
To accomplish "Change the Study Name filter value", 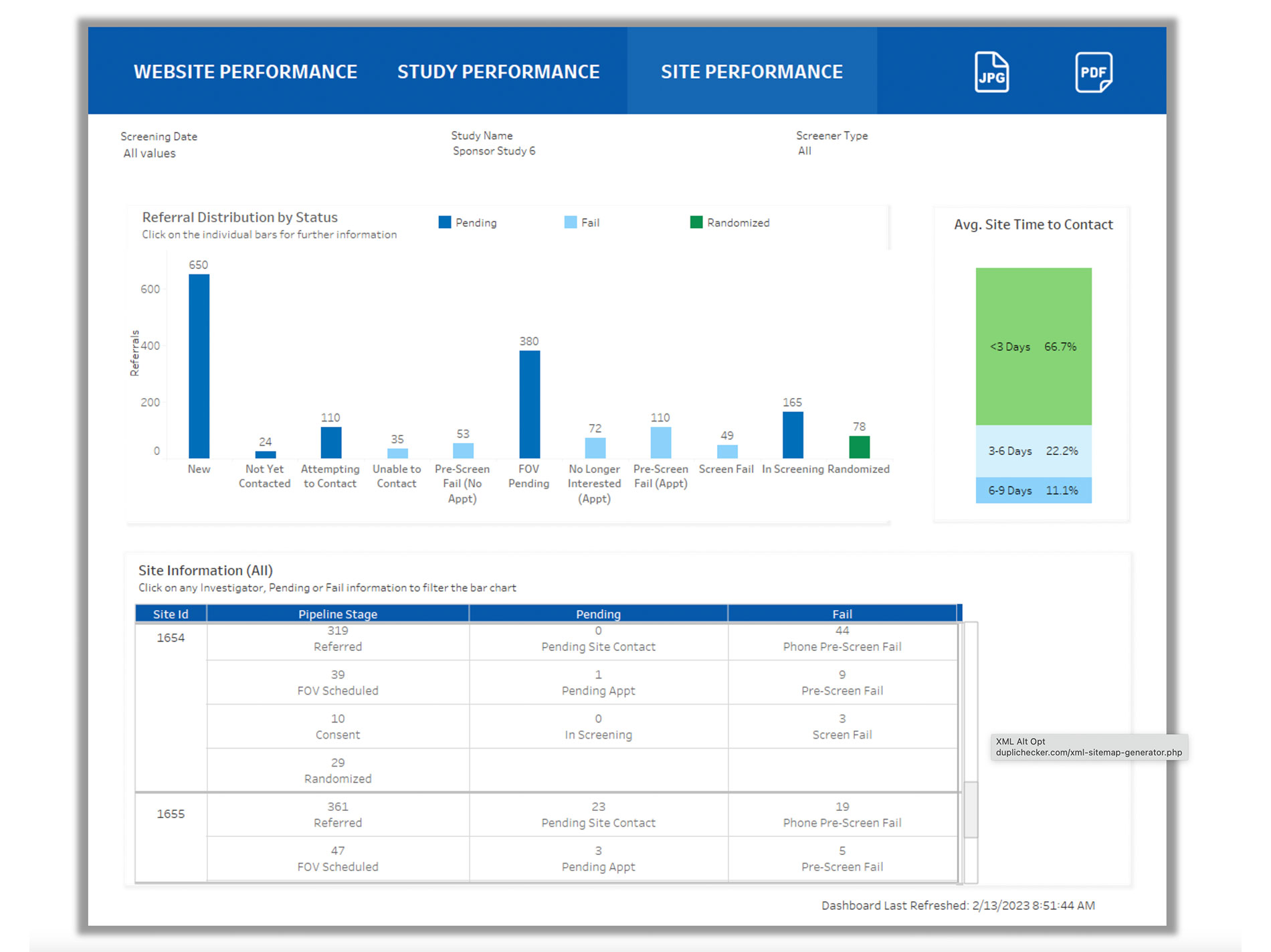I will point(494,151).
